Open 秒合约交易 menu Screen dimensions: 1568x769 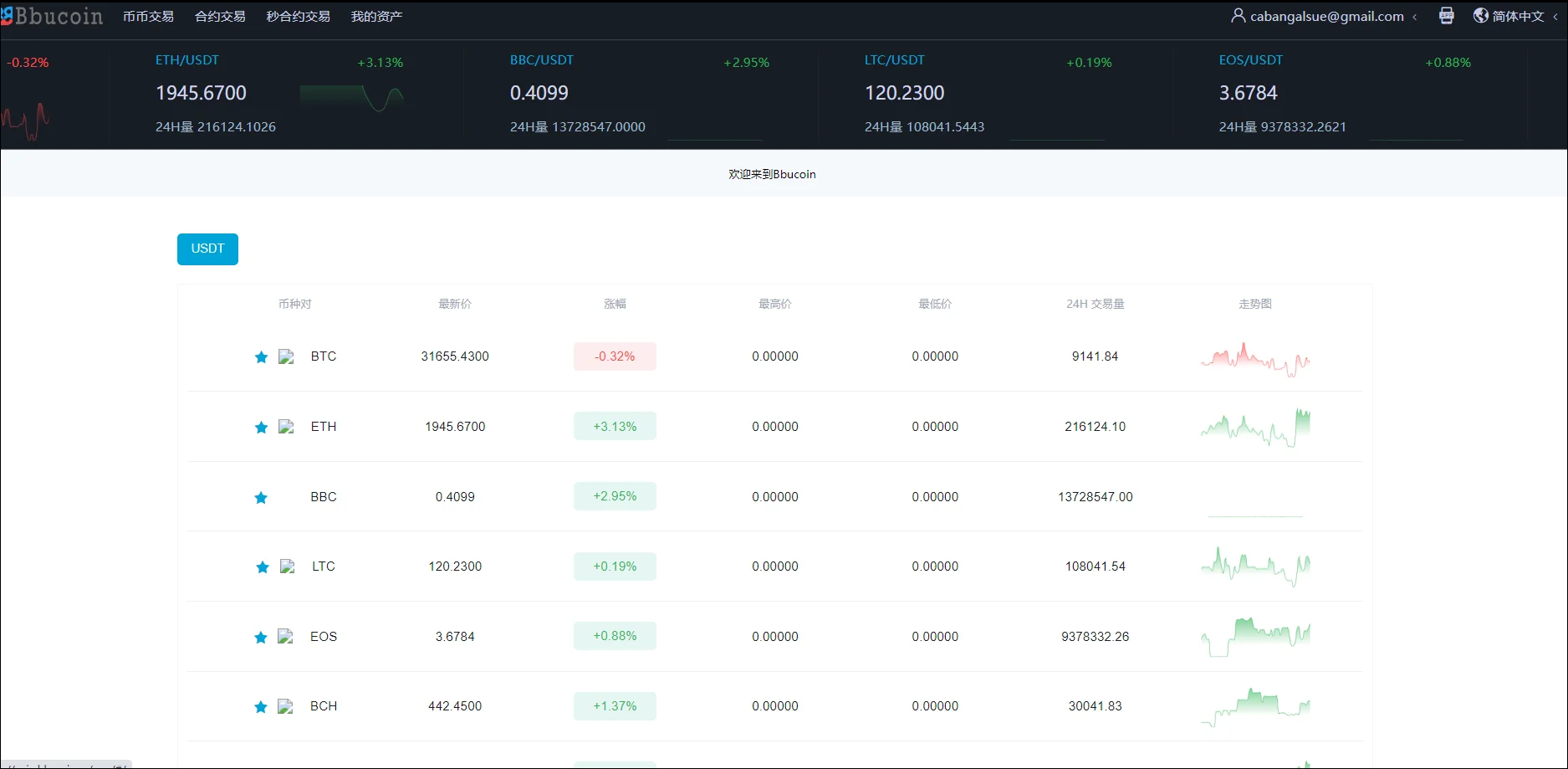298,17
